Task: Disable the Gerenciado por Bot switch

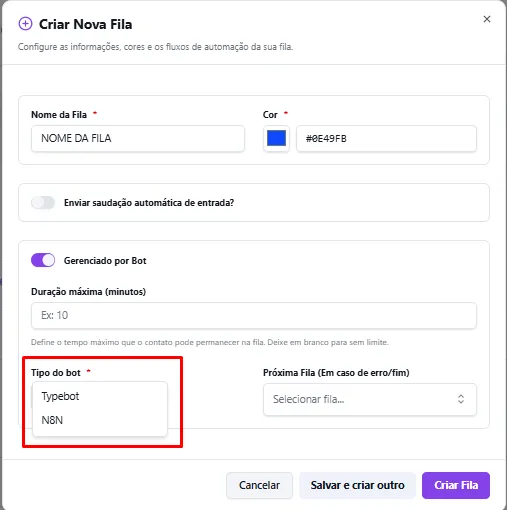Action: tap(43, 260)
